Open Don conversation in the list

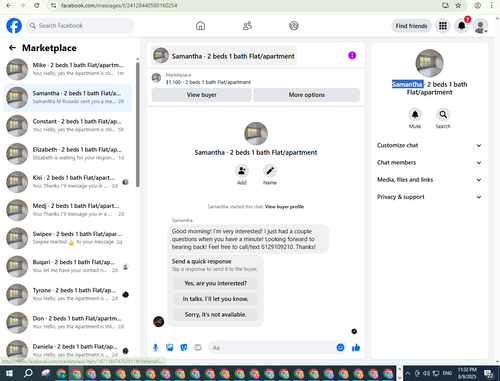[67, 323]
